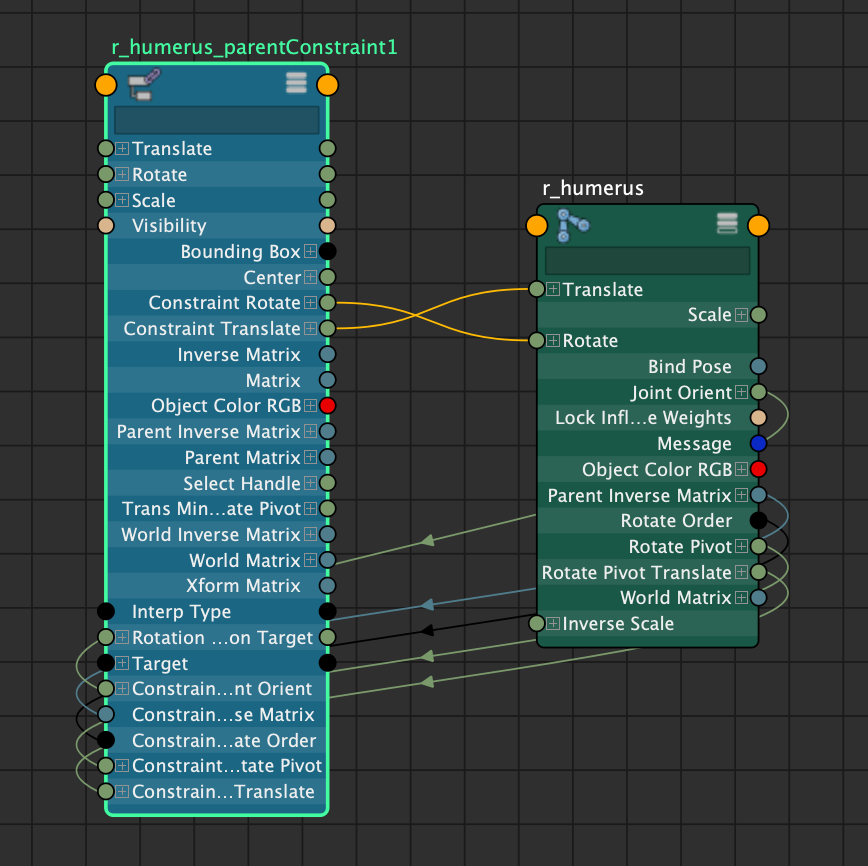868x866 pixels.
Task: Expand Constraint Rotate attribute
Action: coord(311,303)
